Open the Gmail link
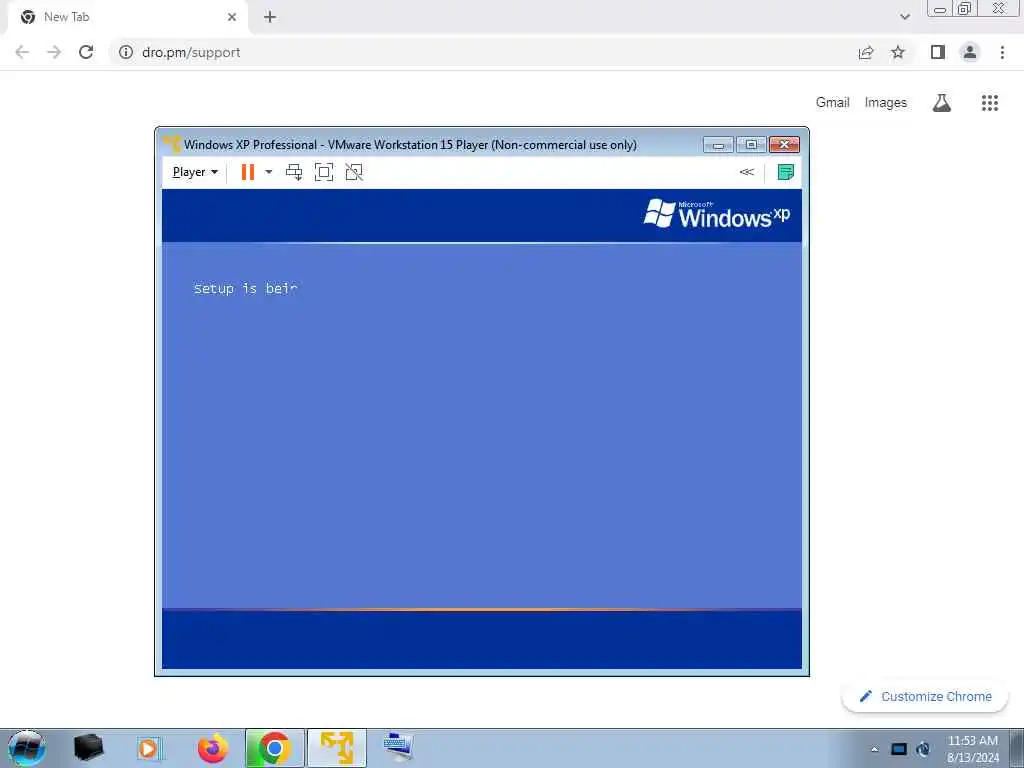The width and height of the screenshot is (1024, 768). (x=833, y=103)
